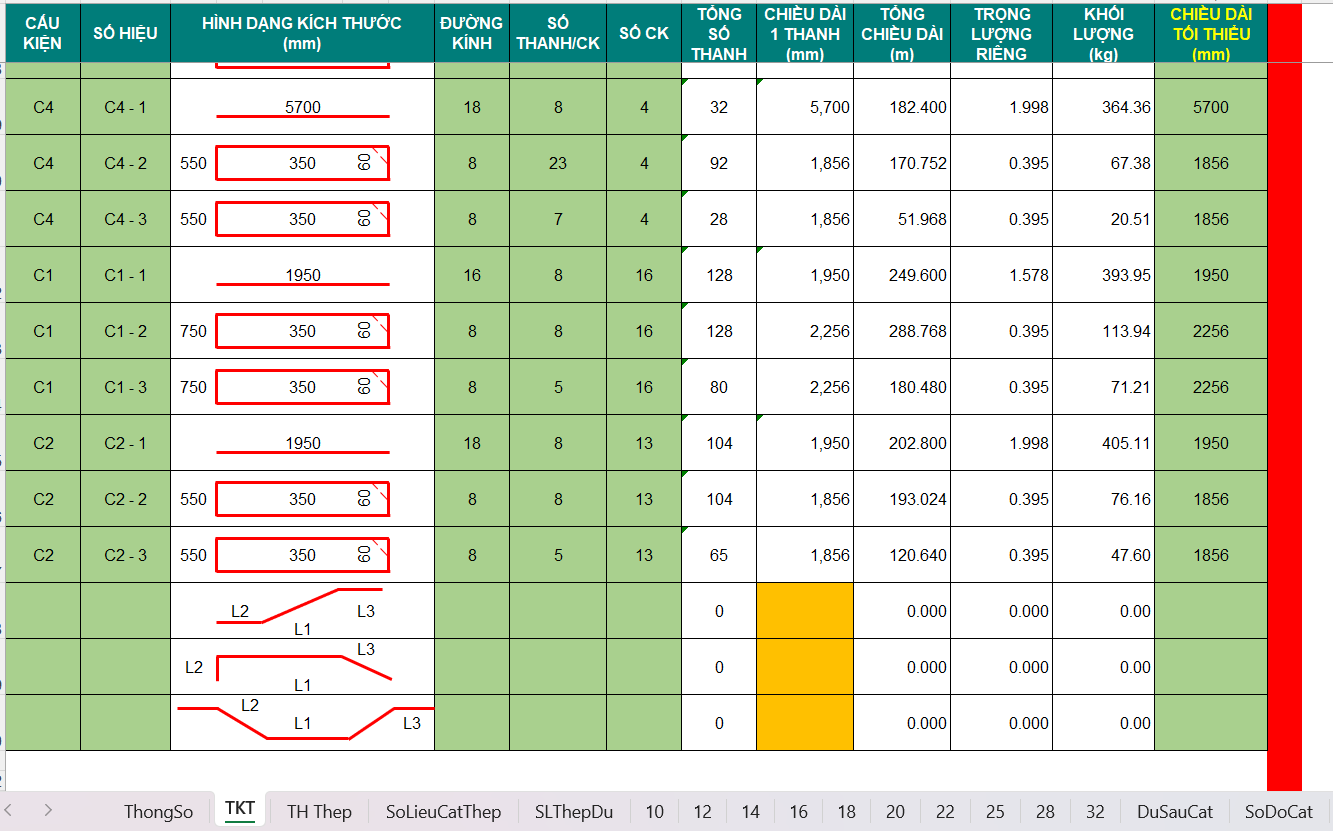Screen dimensions: 1333x831
Task: Select total length 288.768 cell
Action: pos(902,331)
